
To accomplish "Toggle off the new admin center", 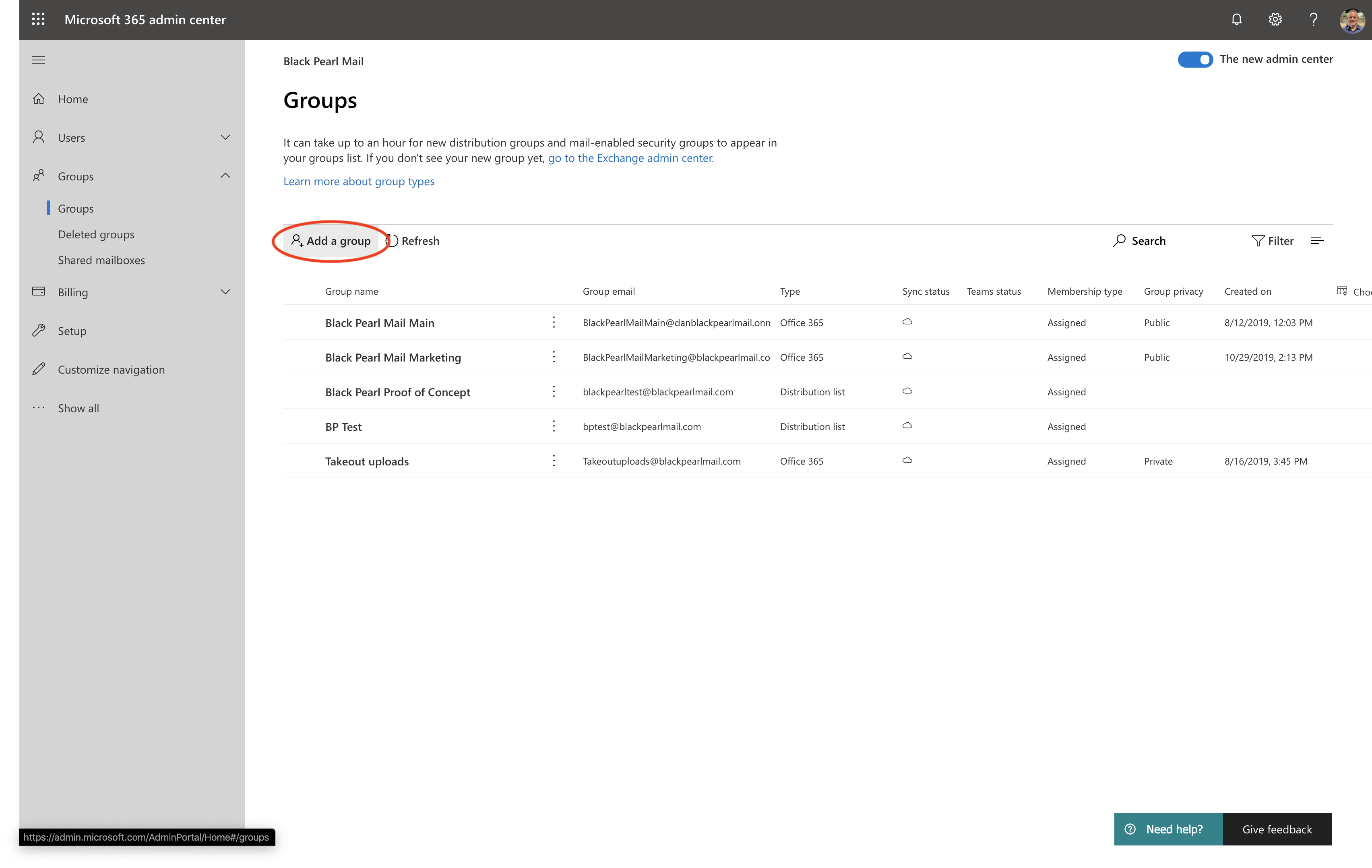I will pyautogui.click(x=1195, y=59).
